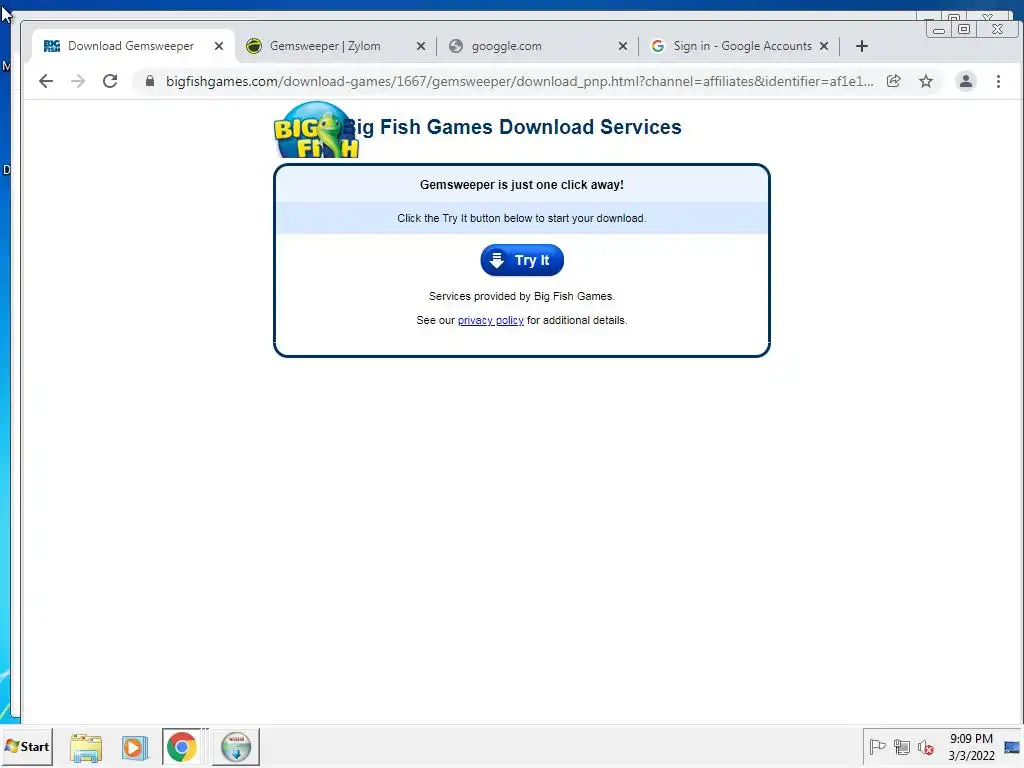Go back to the previous page
Viewport: 1024px width, 768px height.
point(46,81)
